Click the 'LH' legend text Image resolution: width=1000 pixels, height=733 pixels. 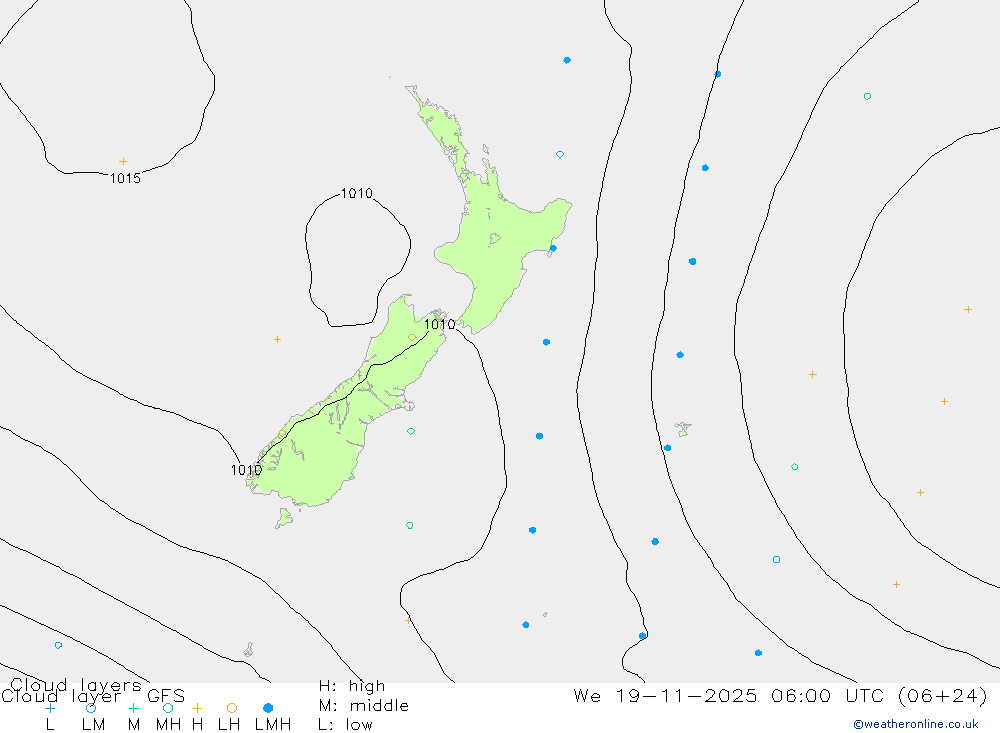tap(229, 725)
